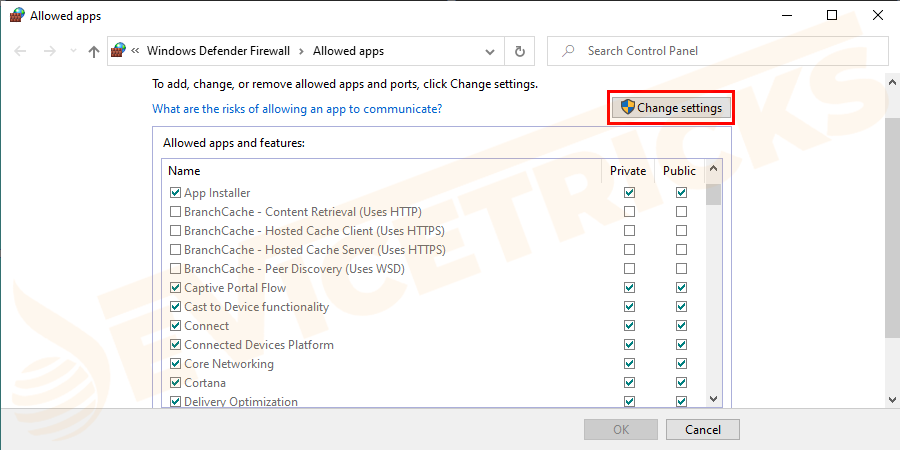Image resolution: width=900 pixels, height=450 pixels.
Task: Toggle Core Networking Public checkbox
Action: pyautogui.click(x=681, y=363)
